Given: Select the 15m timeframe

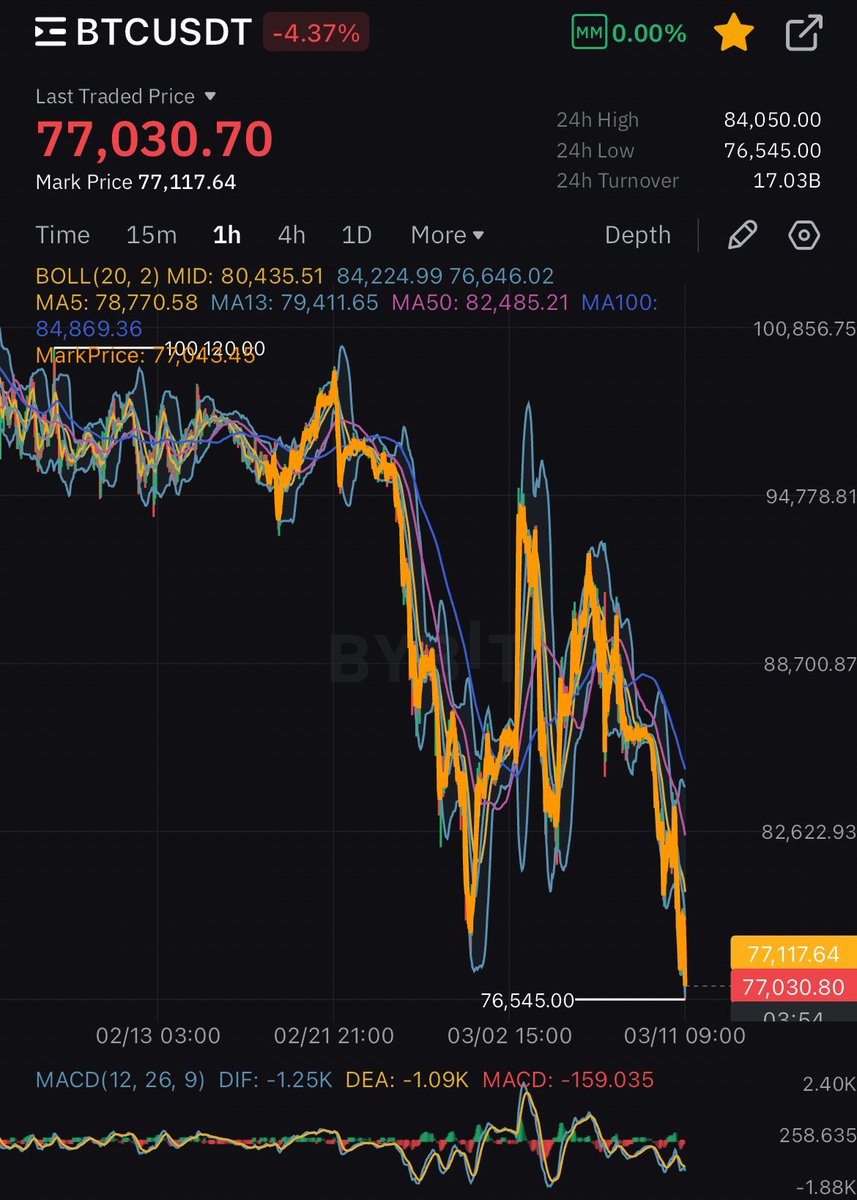Looking at the screenshot, I should 151,235.
